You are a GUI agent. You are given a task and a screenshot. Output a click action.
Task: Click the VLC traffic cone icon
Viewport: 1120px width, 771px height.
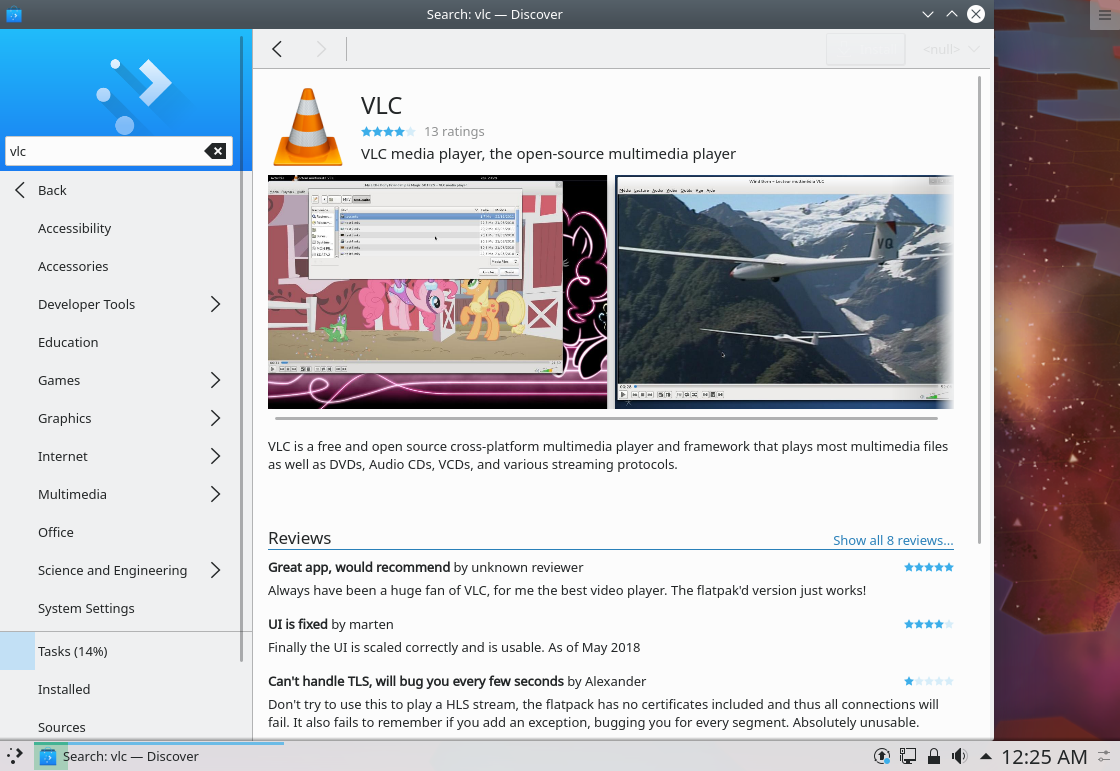click(x=308, y=126)
